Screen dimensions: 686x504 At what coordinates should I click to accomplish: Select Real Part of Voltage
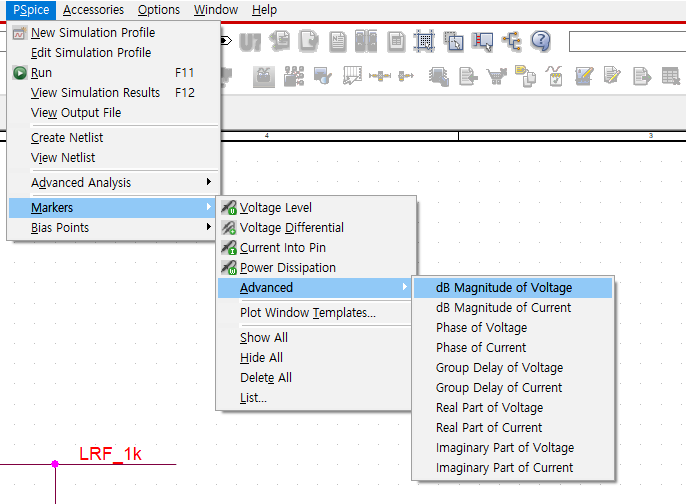tap(513, 408)
